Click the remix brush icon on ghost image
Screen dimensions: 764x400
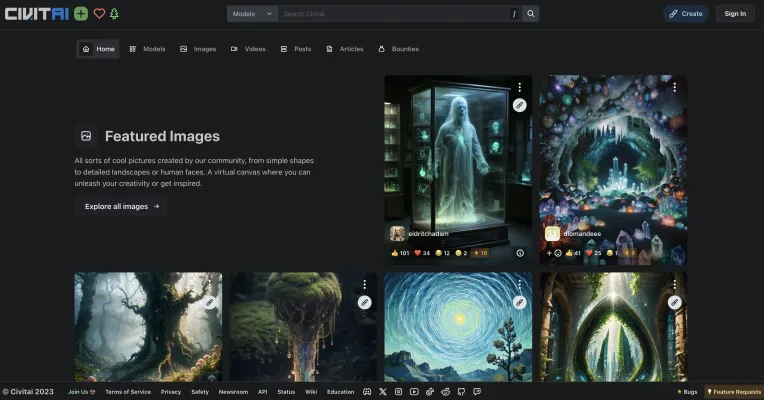tap(519, 105)
